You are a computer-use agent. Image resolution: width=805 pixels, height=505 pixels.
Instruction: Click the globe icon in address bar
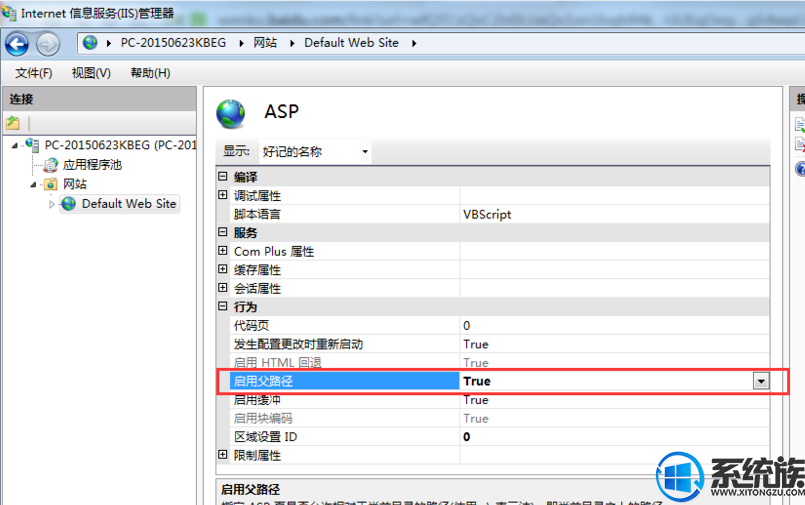[x=90, y=43]
